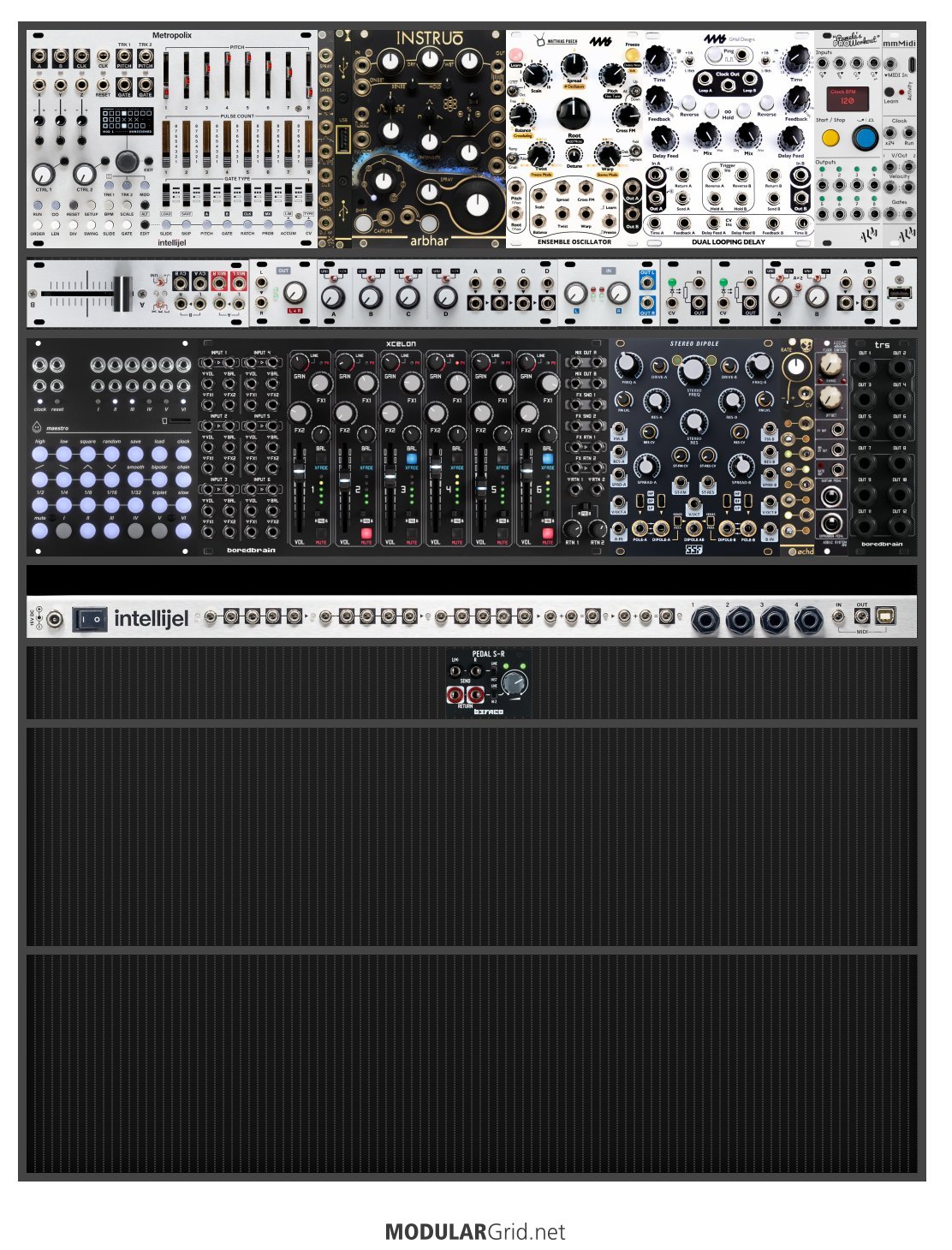Click the pink Learn button on Ensemble Oscillator
Viewport: 952px width, 1250px height.
tap(516, 57)
